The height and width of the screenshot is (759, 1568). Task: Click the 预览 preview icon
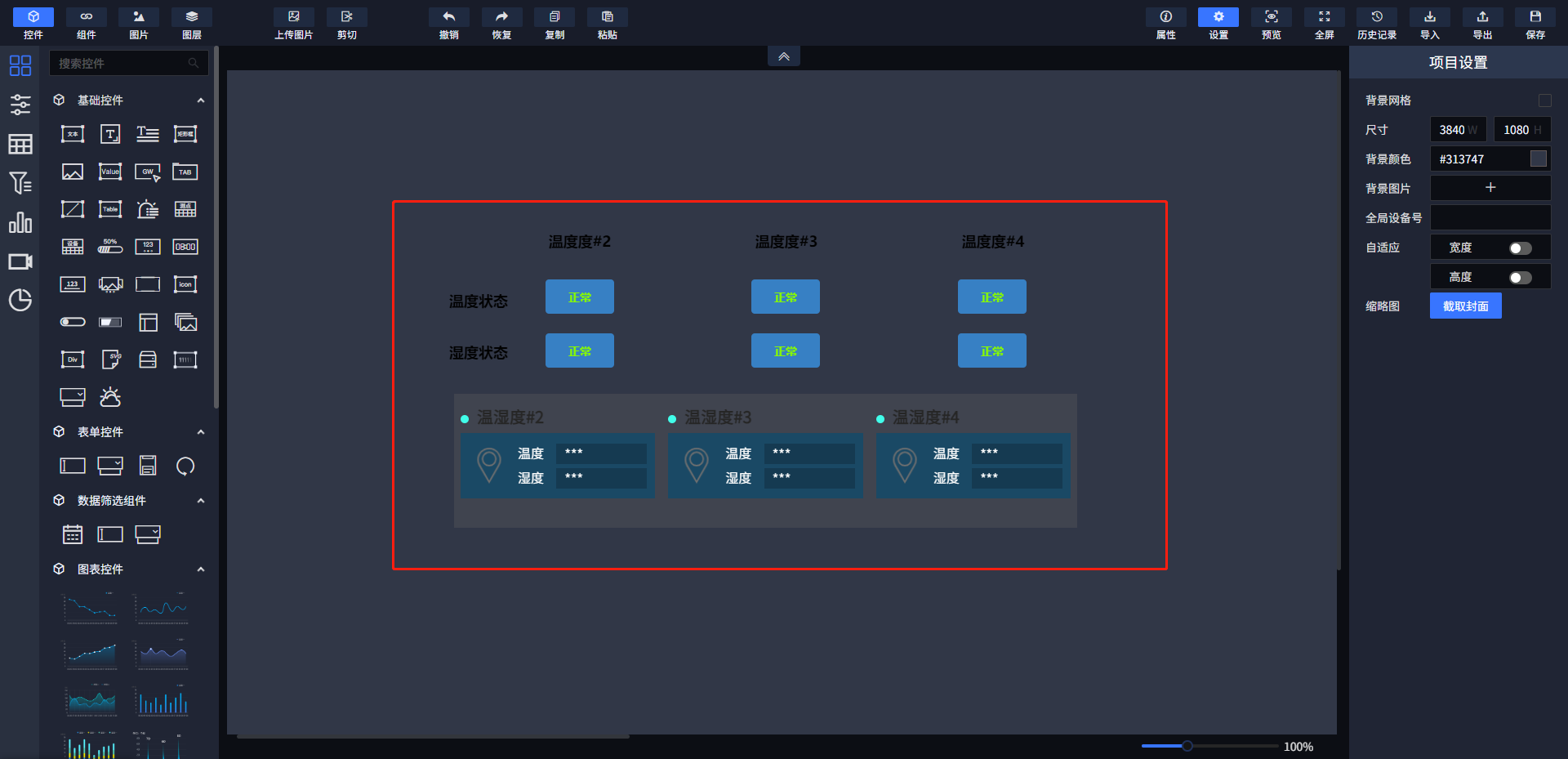point(1271,17)
